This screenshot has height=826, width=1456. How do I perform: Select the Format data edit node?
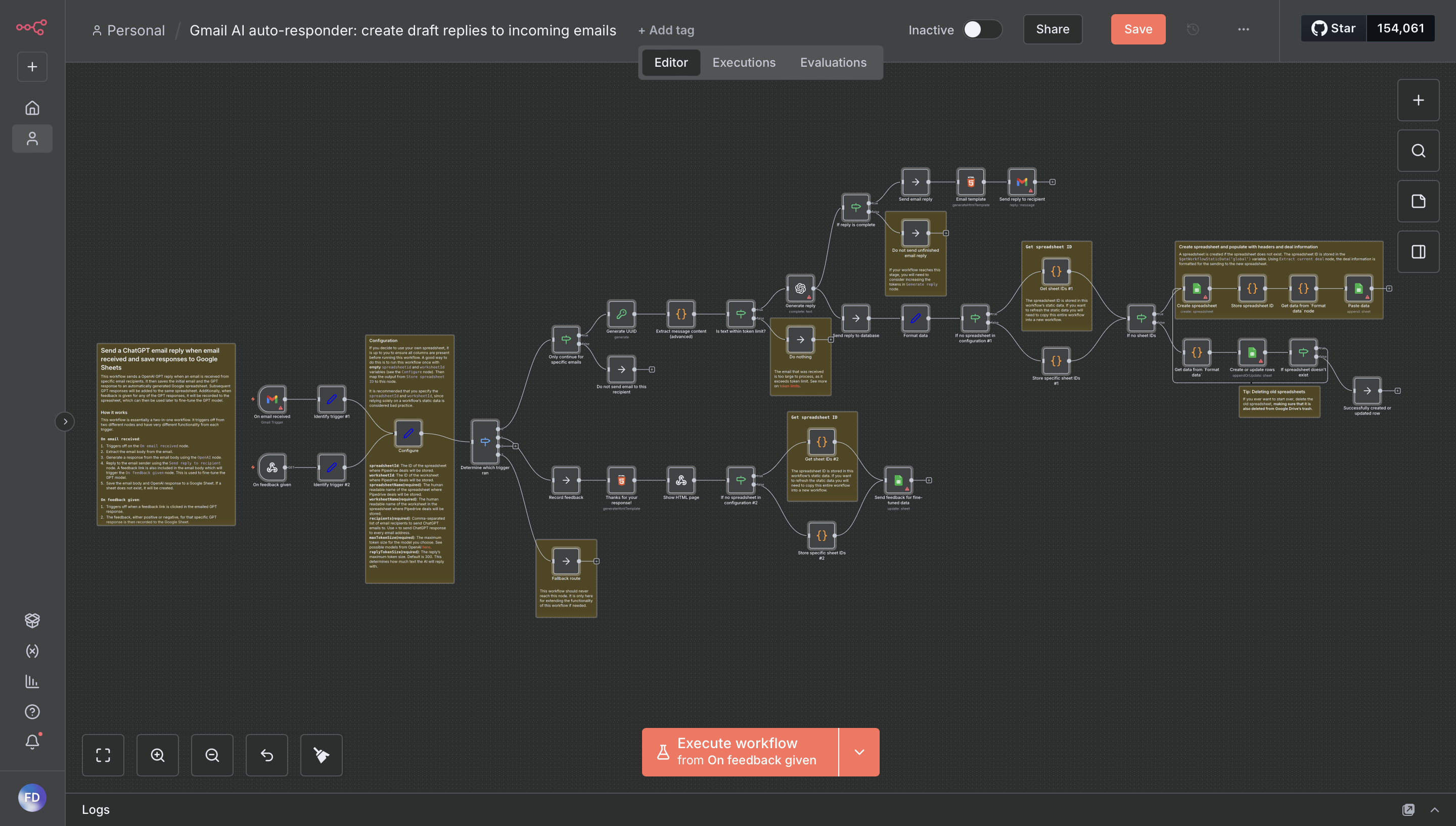point(916,319)
